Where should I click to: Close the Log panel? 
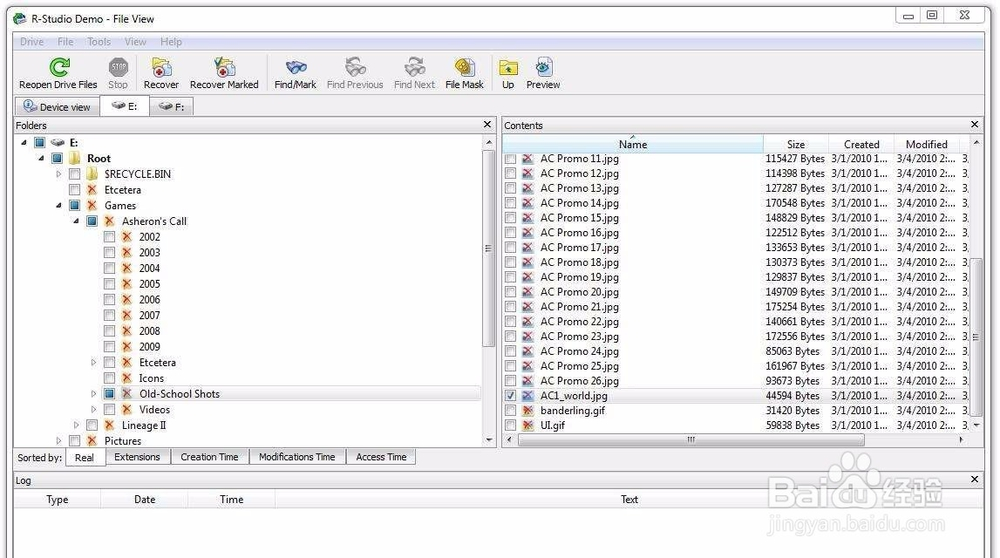point(974,479)
